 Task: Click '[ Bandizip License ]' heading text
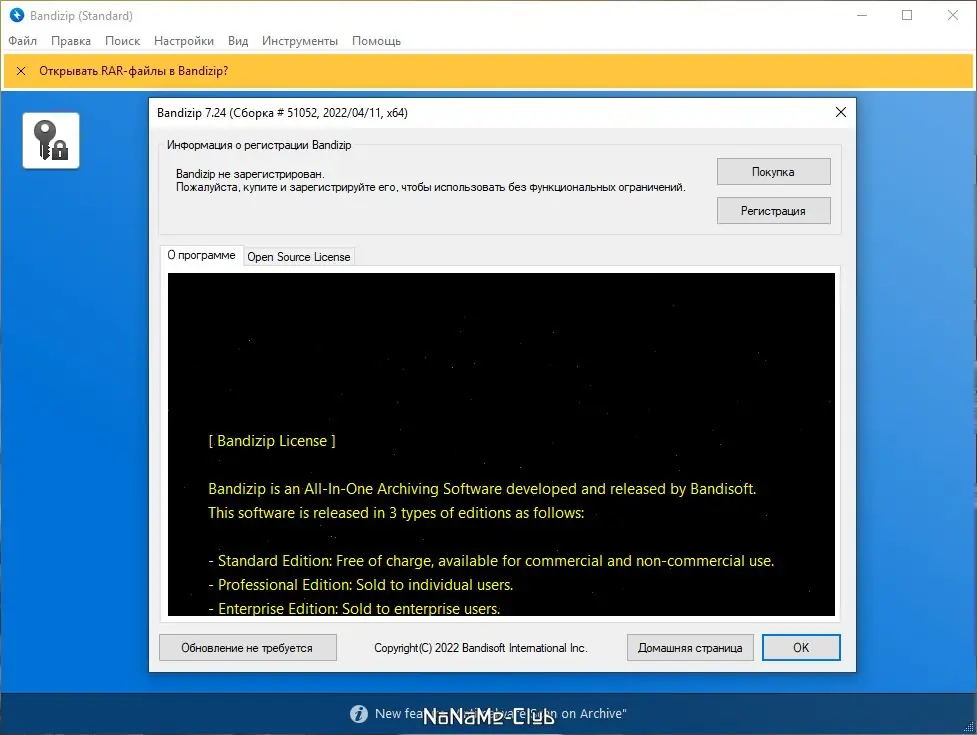[x=272, y=441]
